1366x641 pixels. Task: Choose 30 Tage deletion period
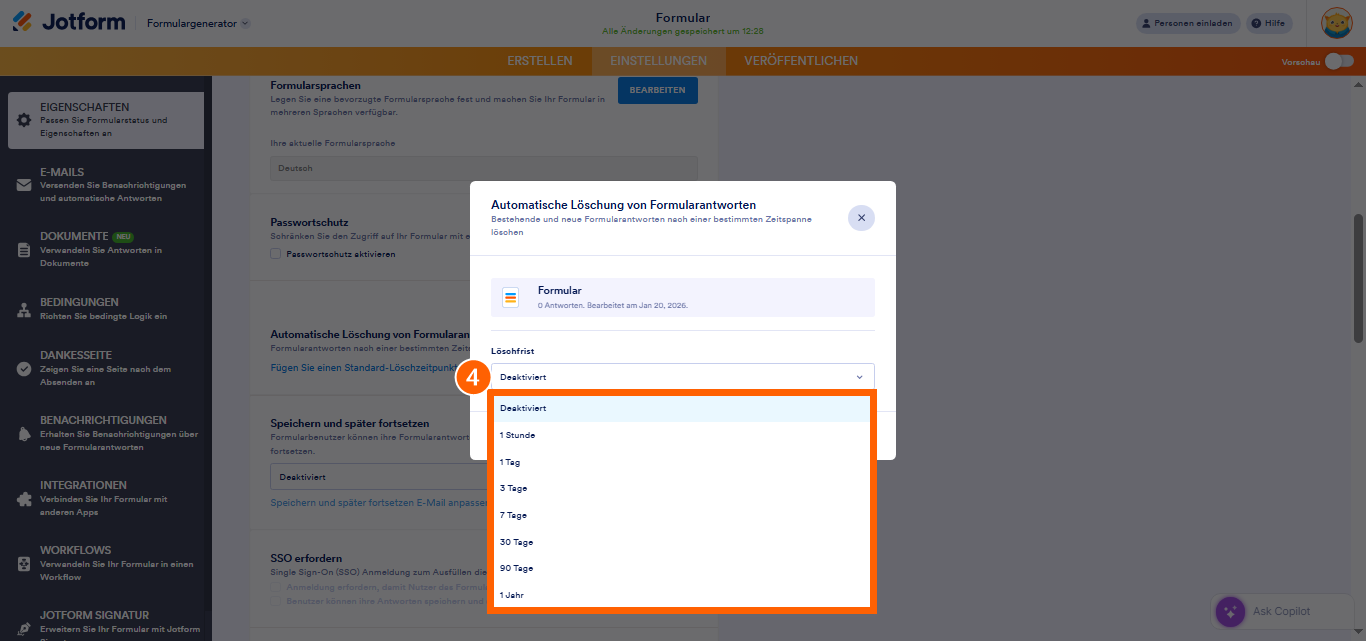682,542
